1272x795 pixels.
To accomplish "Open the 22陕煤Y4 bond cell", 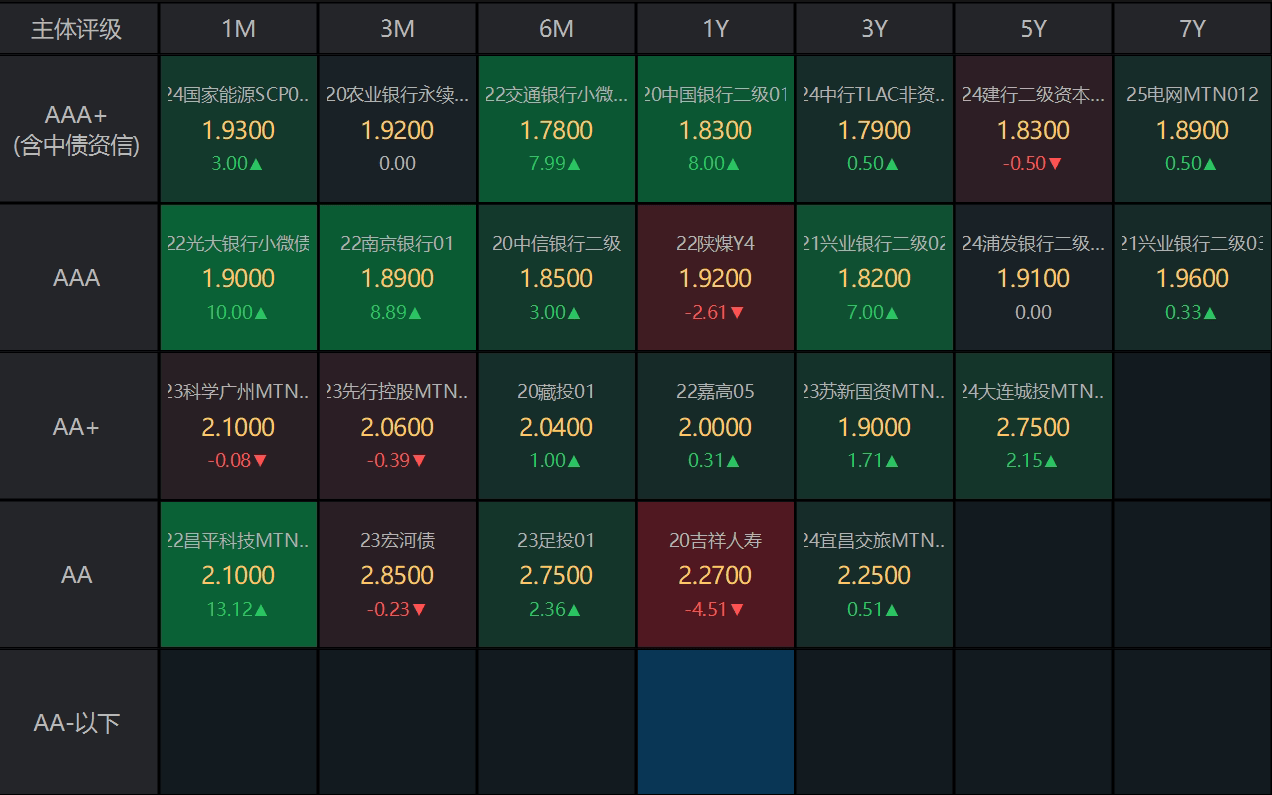I will point(715,277).
